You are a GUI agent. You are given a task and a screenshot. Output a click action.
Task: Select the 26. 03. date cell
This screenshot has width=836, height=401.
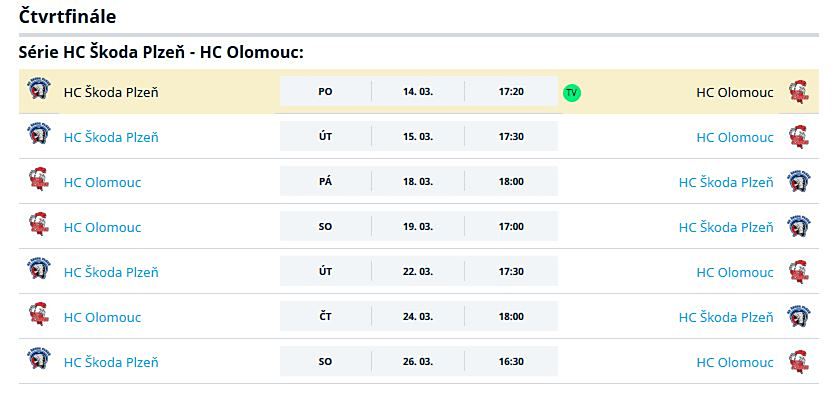pyautogui.click(x=418, y=362)
